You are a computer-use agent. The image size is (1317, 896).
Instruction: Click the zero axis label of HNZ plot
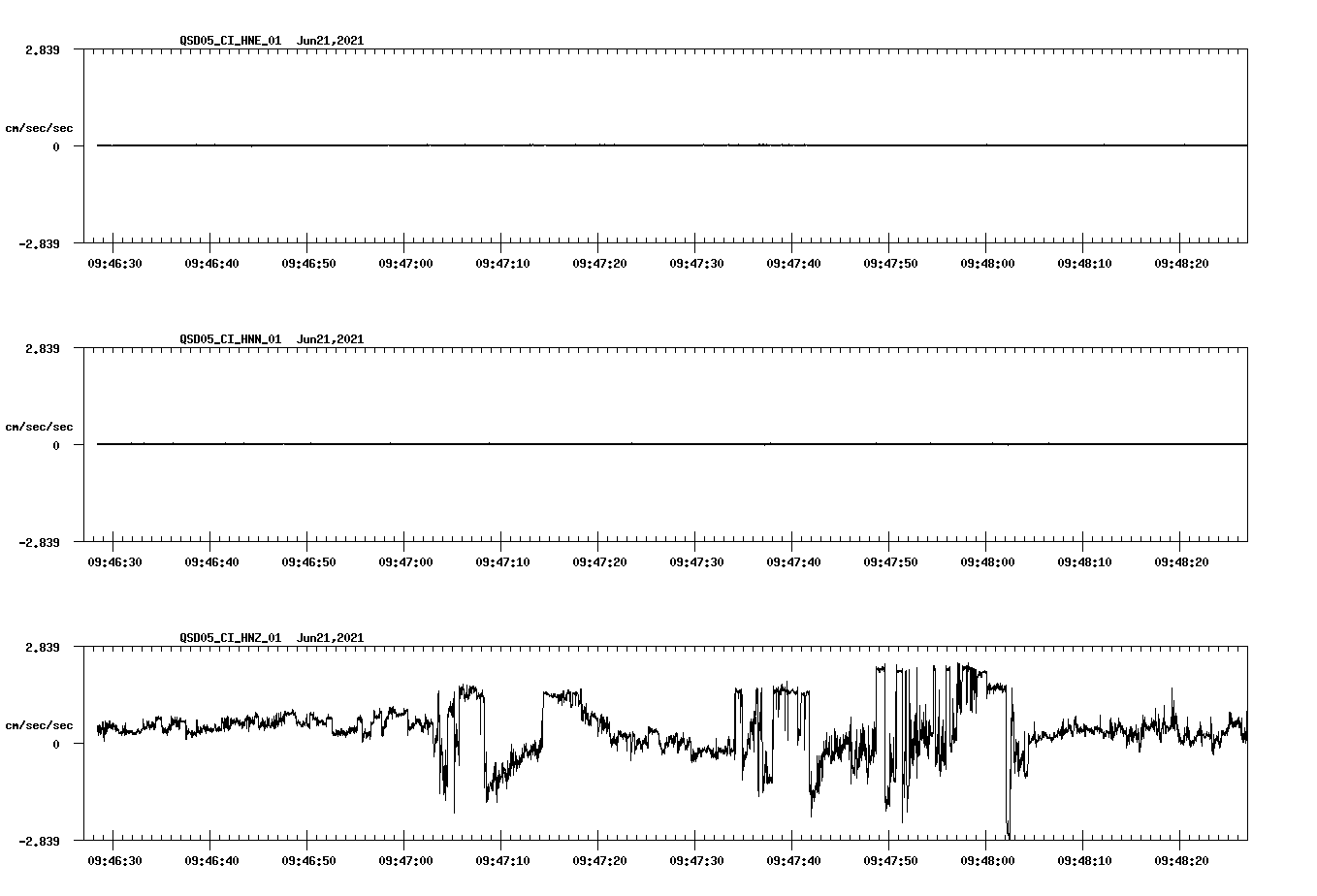click(x=56, y=744)
